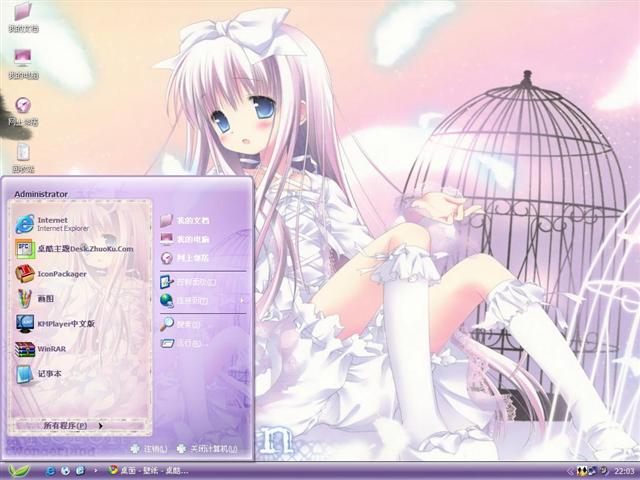The height and width of the screenshot is (480, 640).
Task: Expand the 连接到 submenu arrow
Action: (x=241, y=300)
